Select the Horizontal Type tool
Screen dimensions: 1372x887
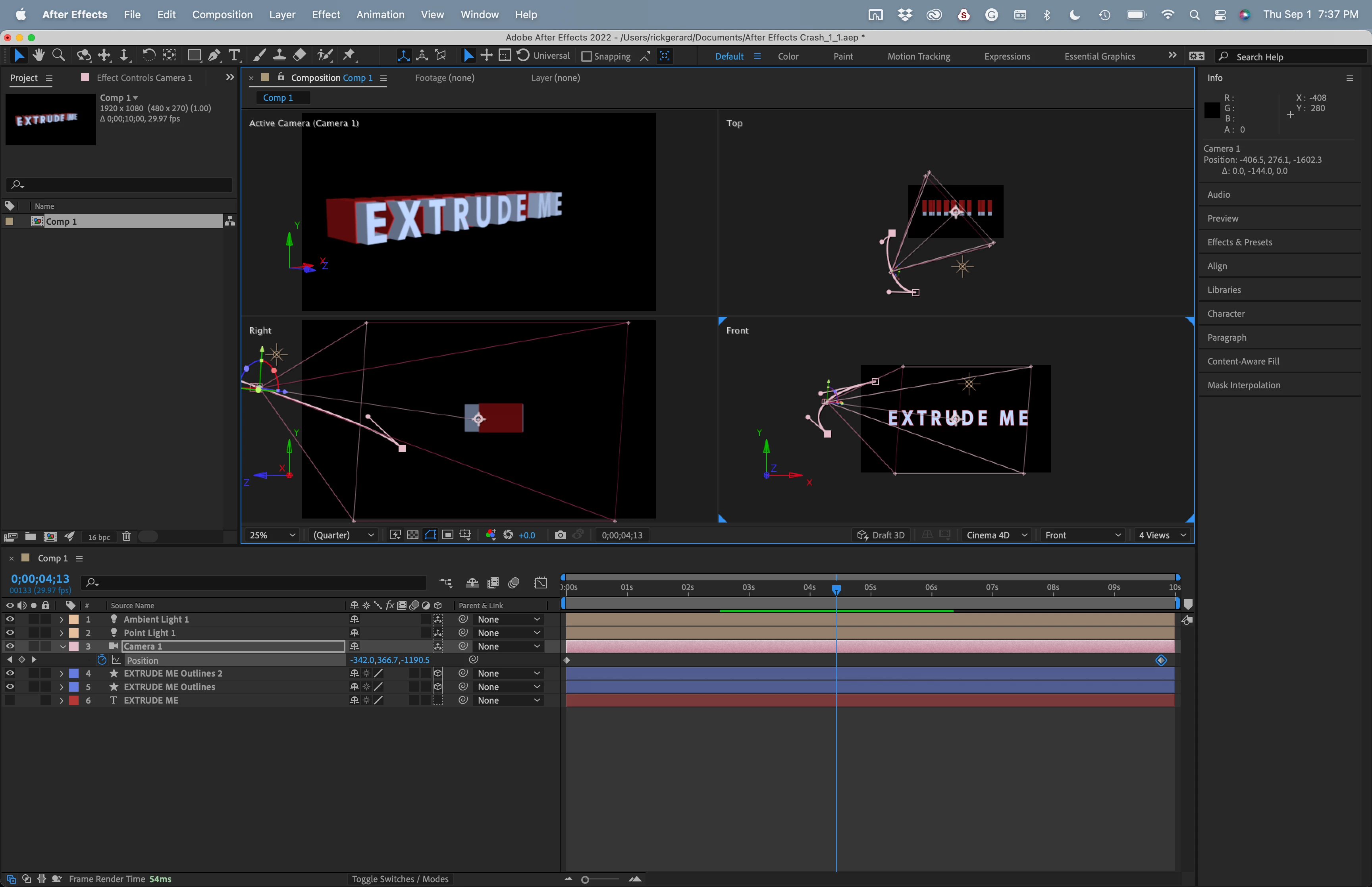point(234,55)
